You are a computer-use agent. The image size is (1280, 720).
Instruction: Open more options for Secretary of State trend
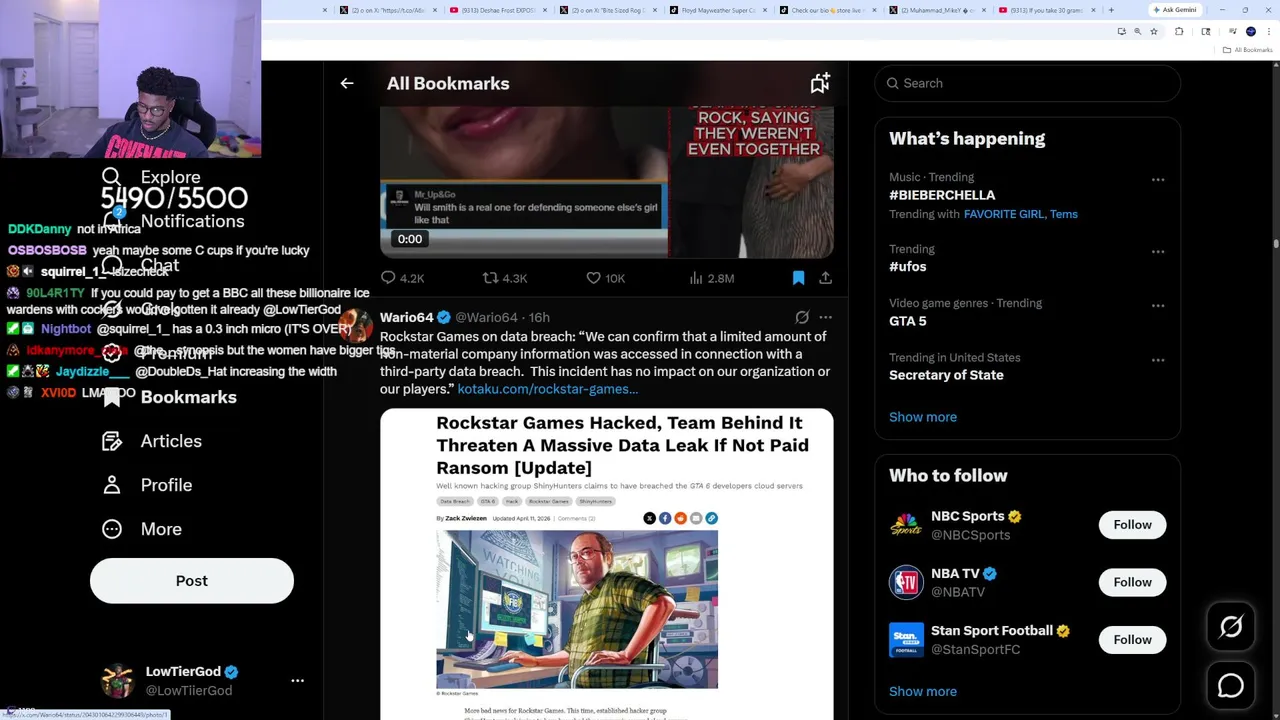click(1158, 360)
